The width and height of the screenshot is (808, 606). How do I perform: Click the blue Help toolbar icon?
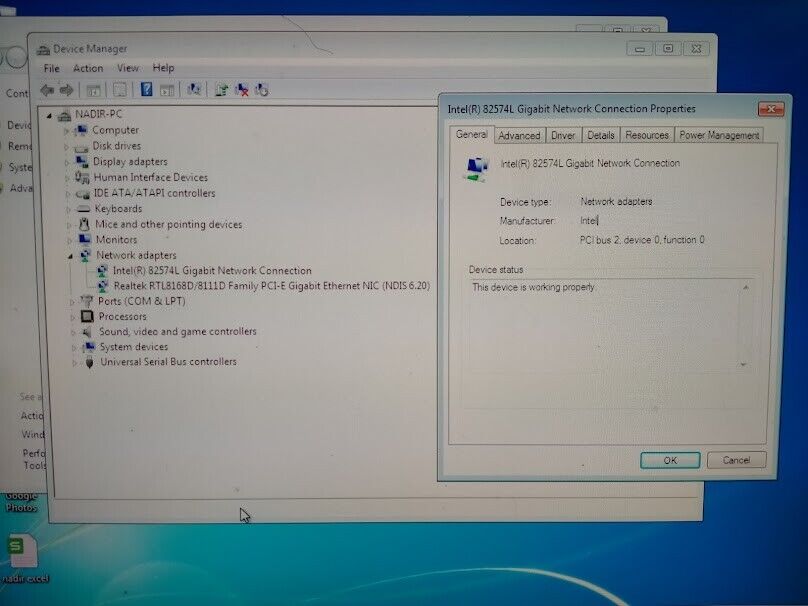point(146,90)
